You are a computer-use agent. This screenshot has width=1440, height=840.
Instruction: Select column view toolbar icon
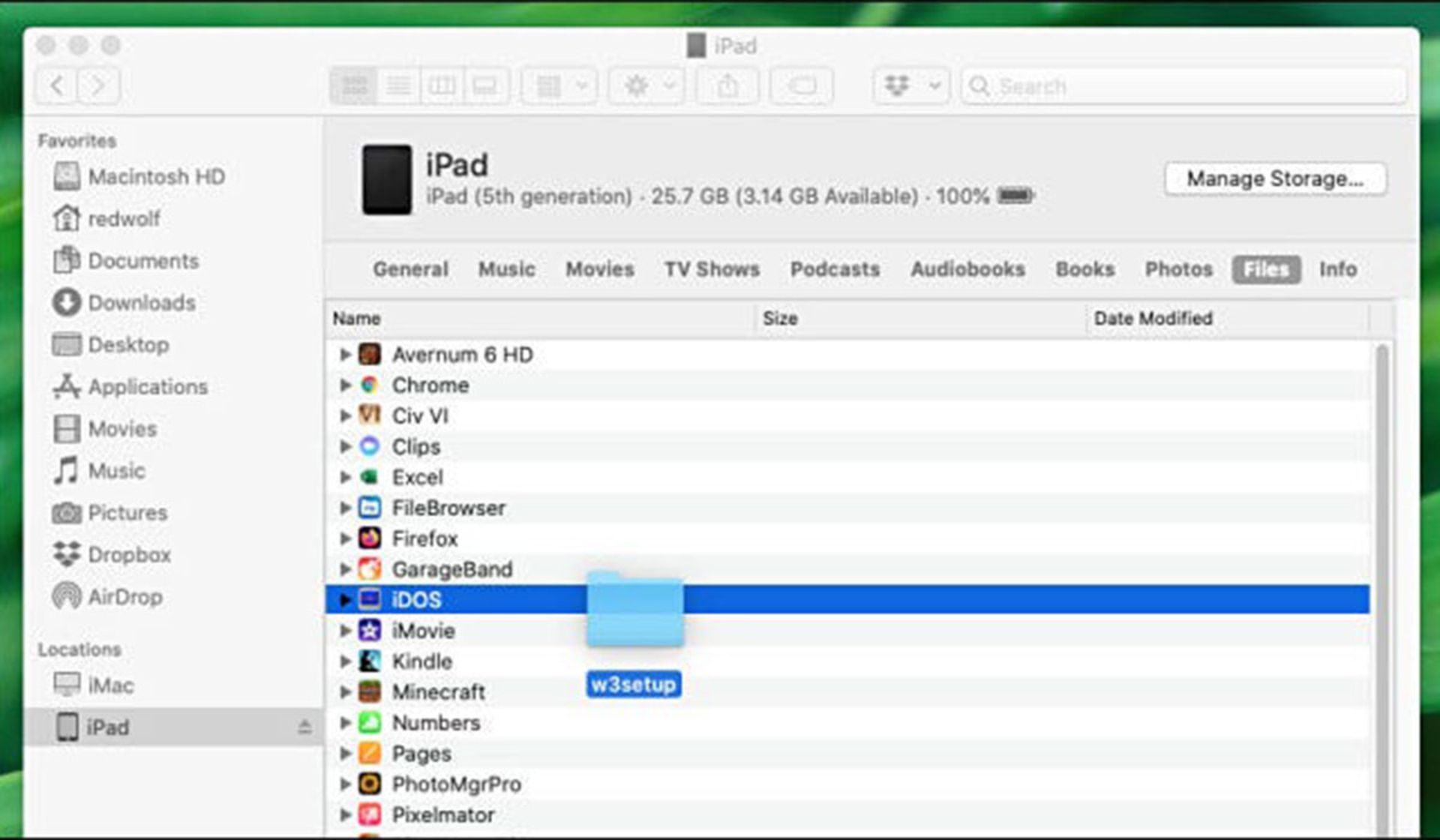coord(442,86)
